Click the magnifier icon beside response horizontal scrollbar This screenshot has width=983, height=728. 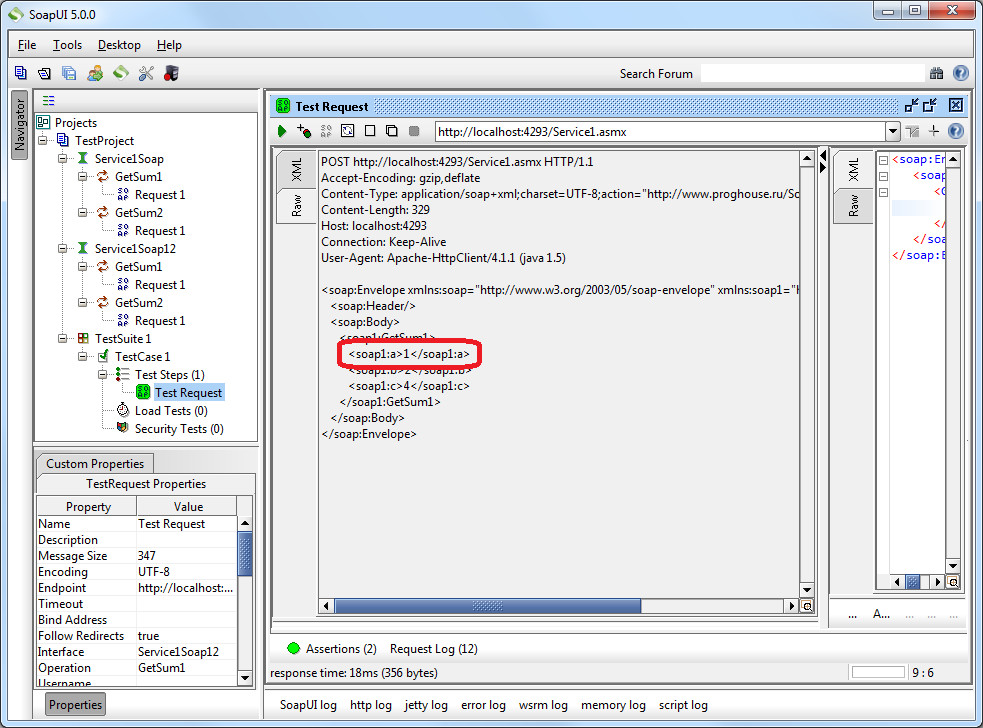[x=953, y=583]
